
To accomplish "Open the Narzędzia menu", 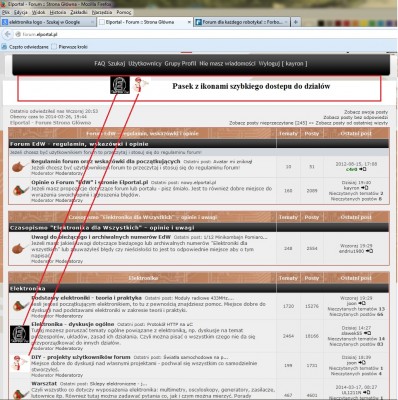I will 102,12.
